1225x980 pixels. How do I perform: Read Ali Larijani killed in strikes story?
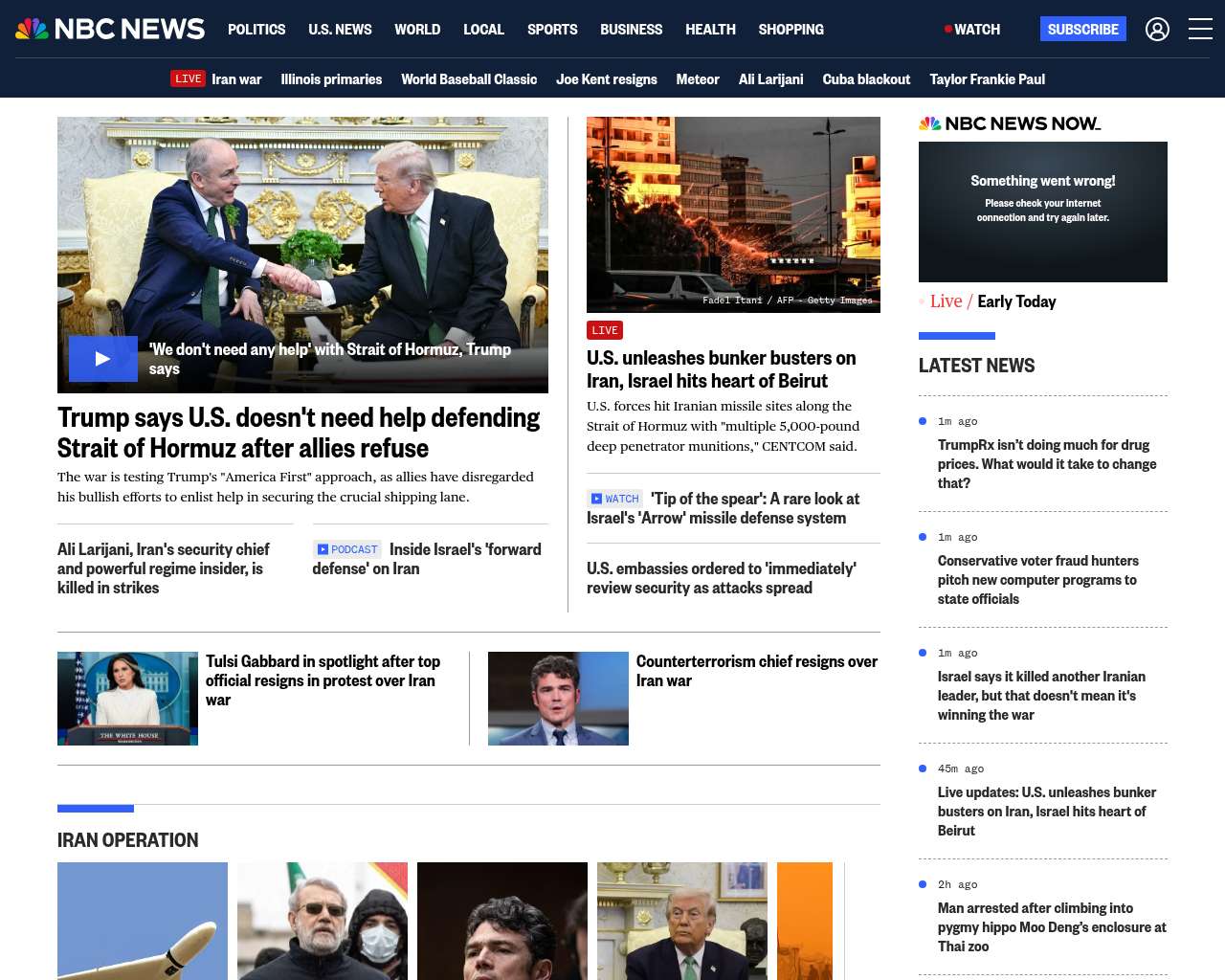164,568
